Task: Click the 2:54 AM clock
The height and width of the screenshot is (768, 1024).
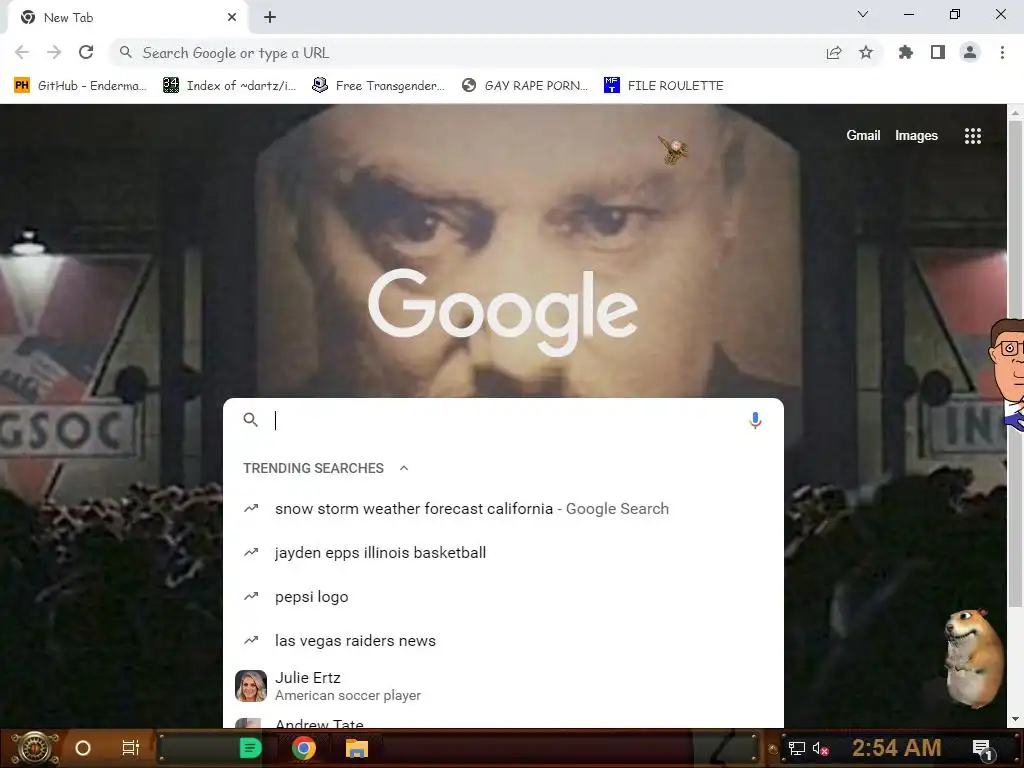Action: pyautogui.click(x=897, y=748)
